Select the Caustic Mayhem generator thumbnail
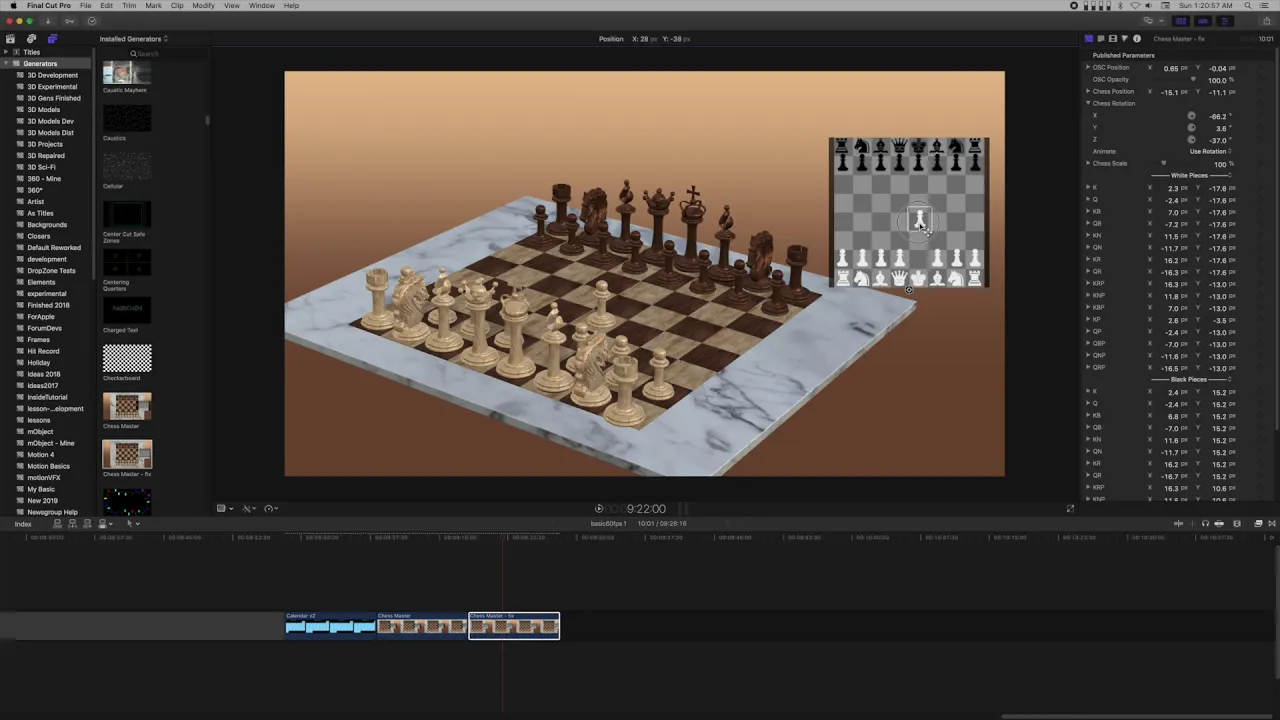The image size is (1280, 720). click(x=127, y=72)
